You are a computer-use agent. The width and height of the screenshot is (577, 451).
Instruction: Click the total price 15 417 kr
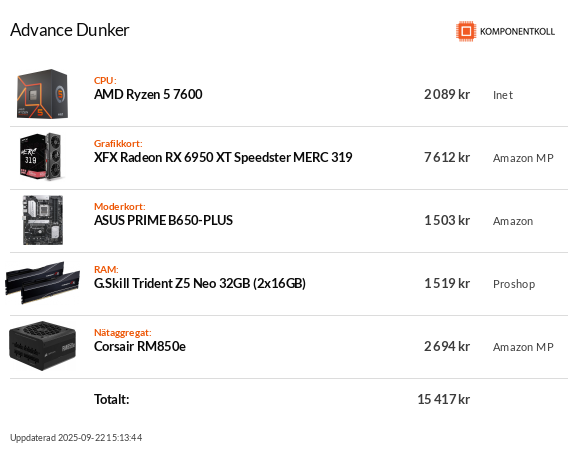tap(443, 399)
